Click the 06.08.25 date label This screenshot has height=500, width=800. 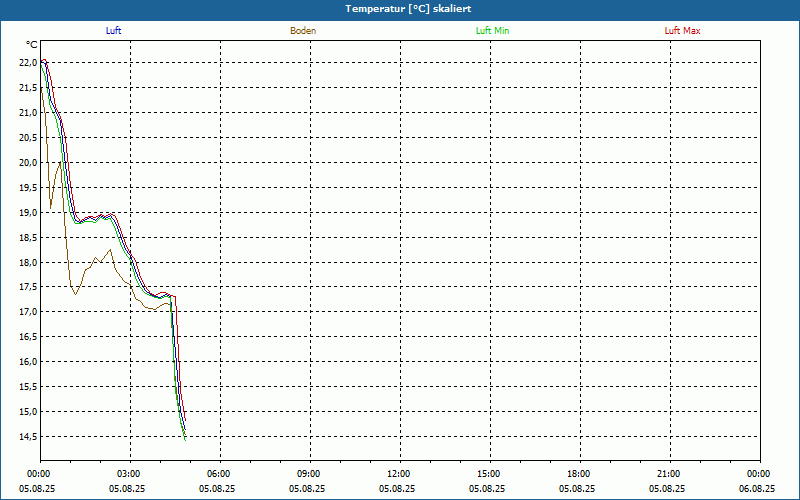tap(757, 488)
